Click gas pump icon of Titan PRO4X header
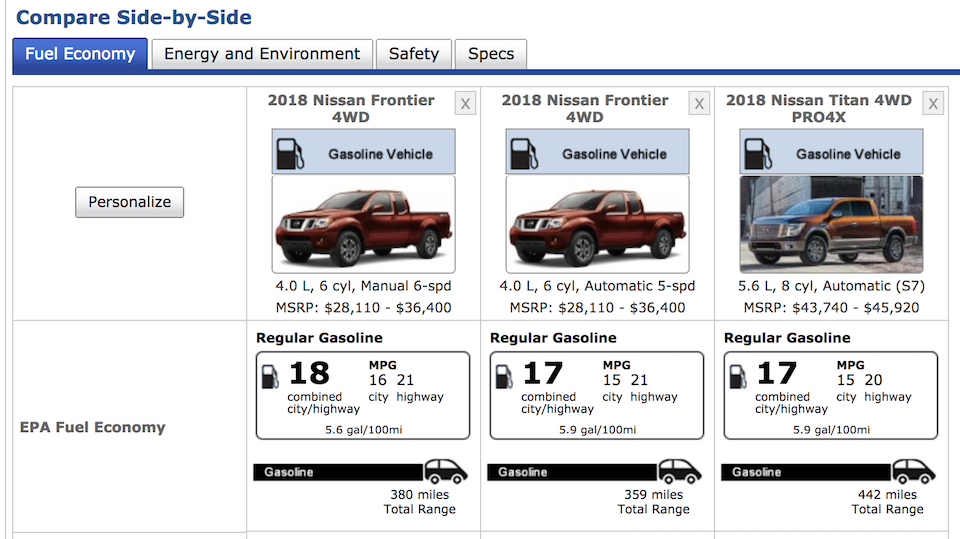The width and height of the screenshot is (960, 539). pos(758,154)
